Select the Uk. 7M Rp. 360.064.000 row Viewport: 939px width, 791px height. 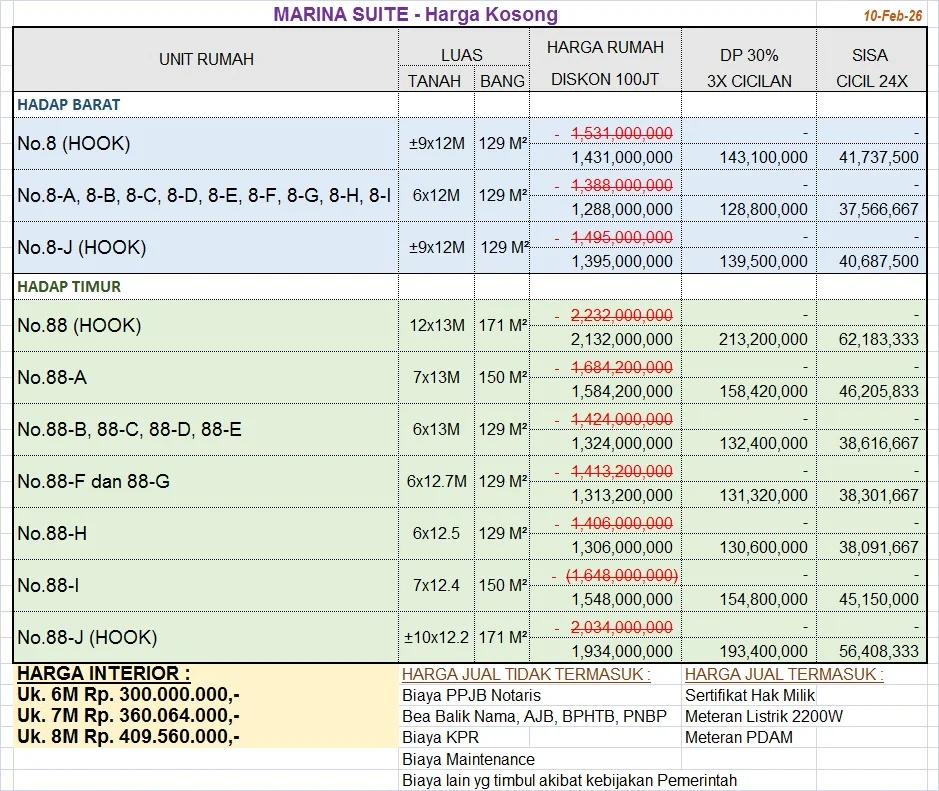pyautogui.click(x=128, y=716)
